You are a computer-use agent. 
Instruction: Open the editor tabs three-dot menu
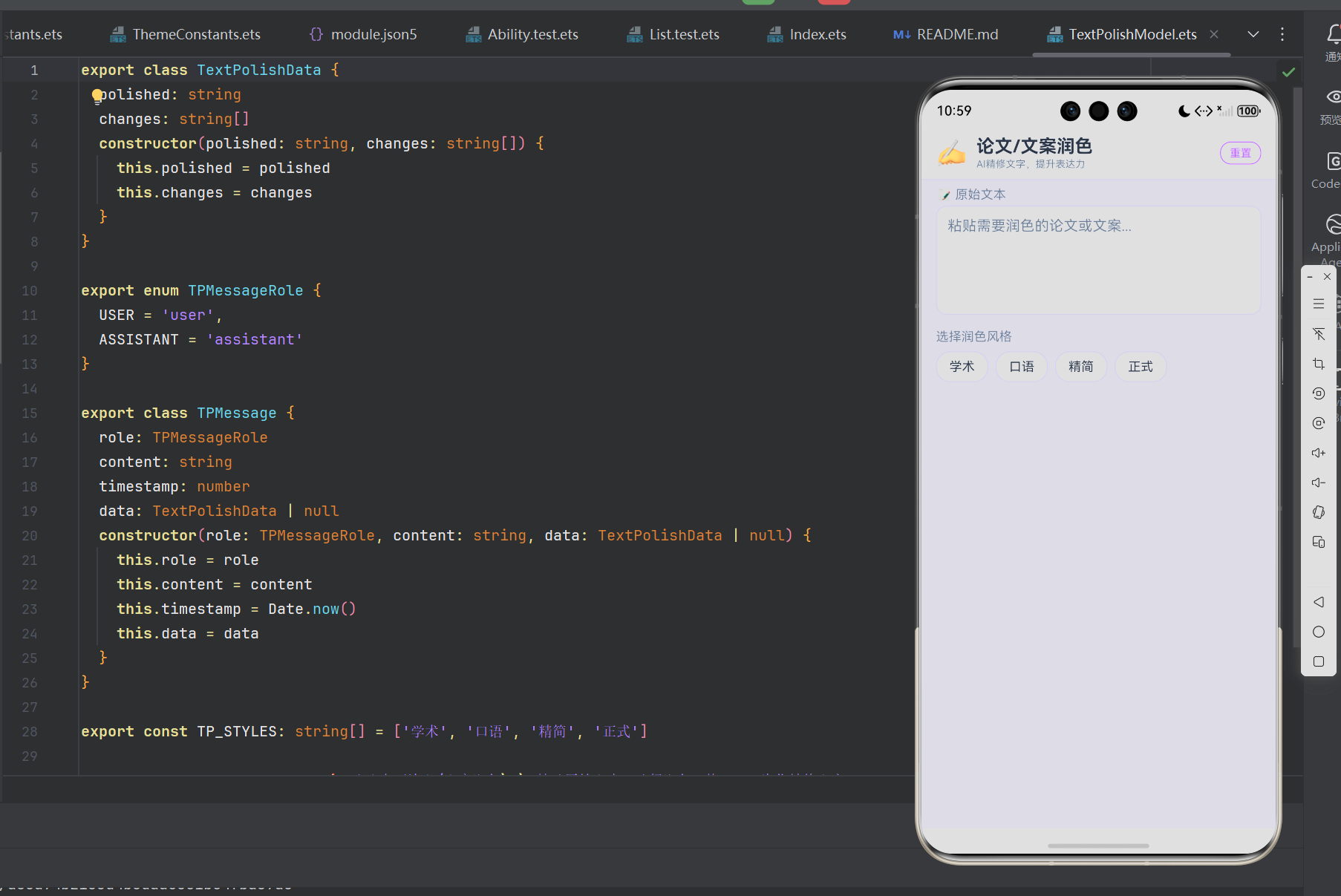pyautogui.click(x=1282, y=34)
